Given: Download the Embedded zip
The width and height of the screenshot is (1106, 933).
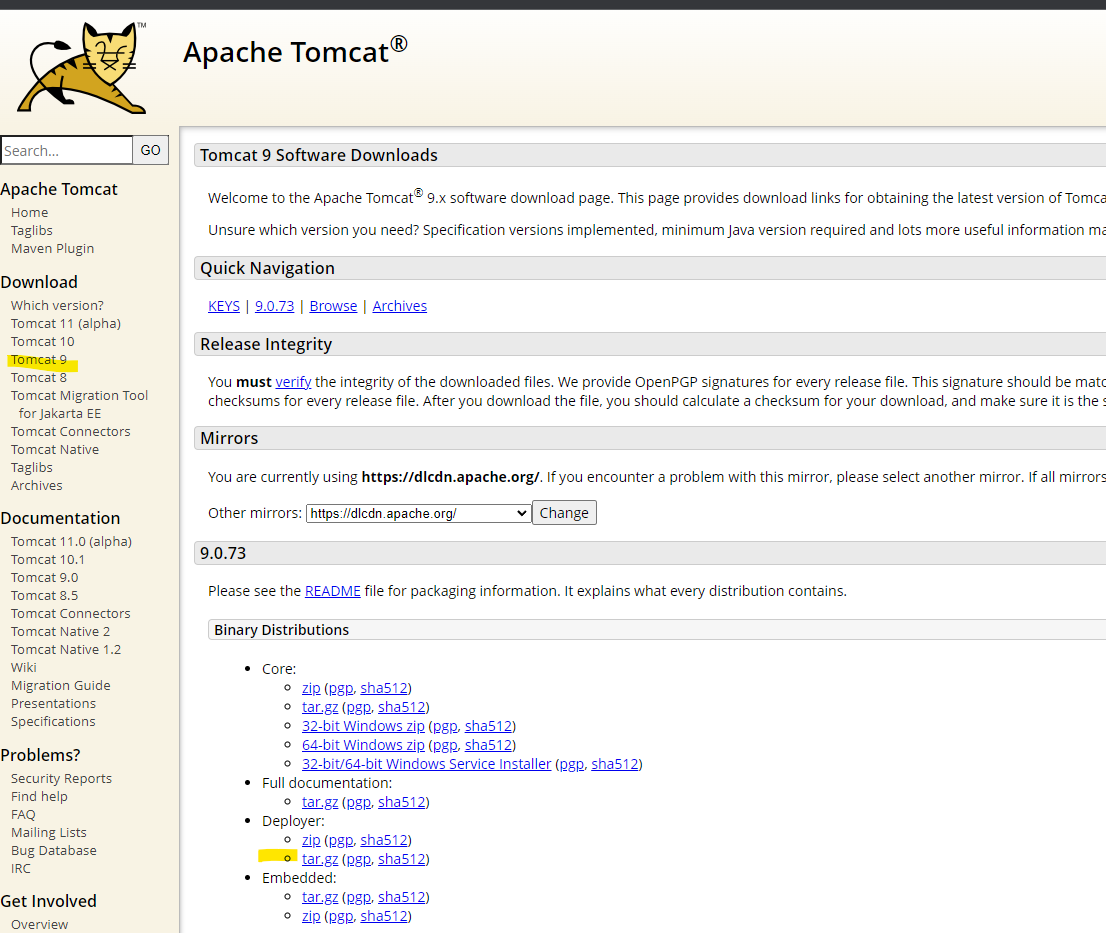Looking at the screenshot, I should pos(311,916).
